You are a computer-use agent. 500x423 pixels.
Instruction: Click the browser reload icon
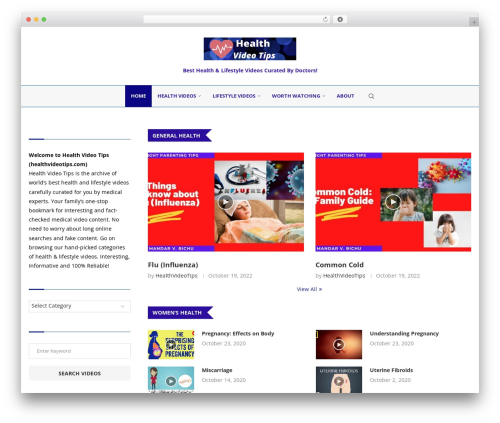[325, 19]
